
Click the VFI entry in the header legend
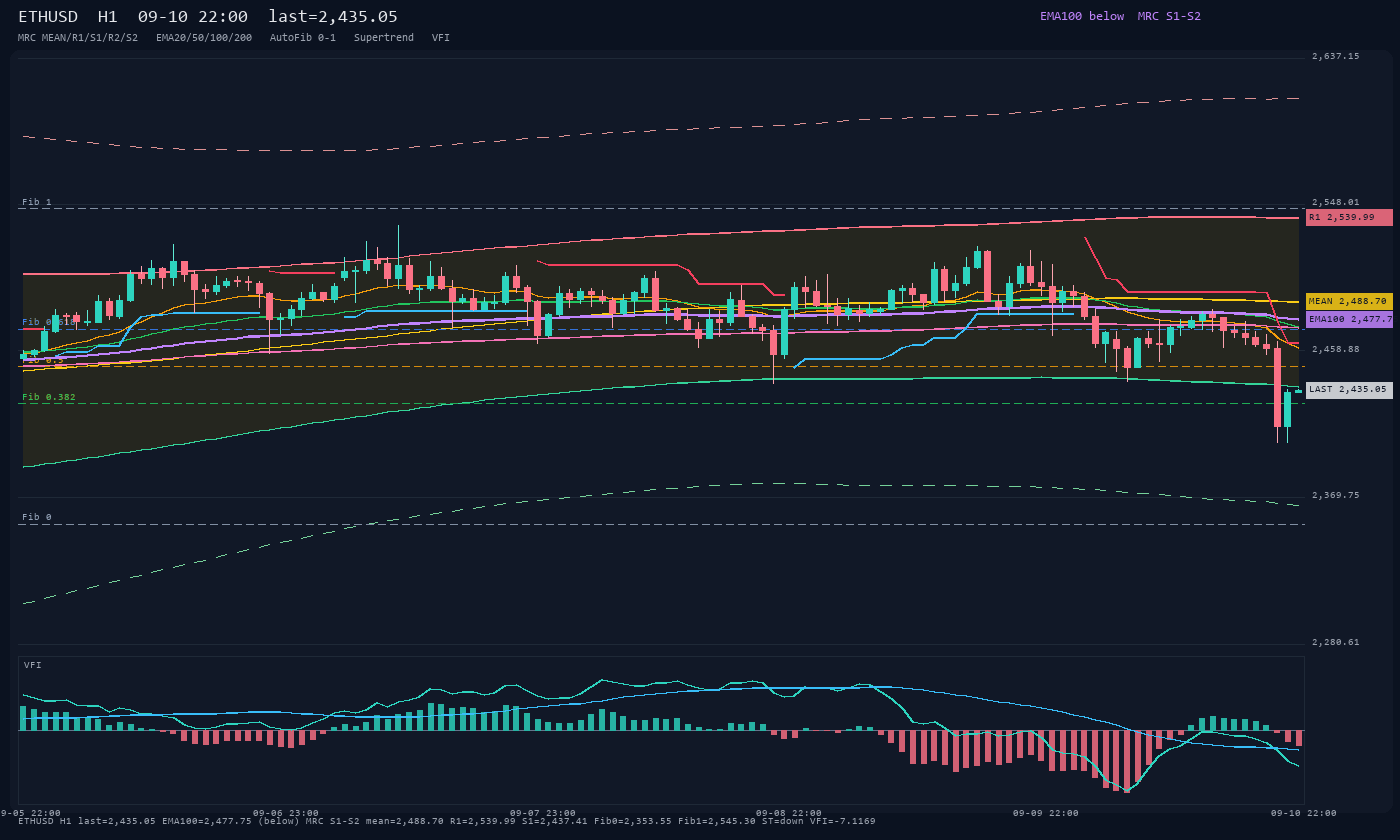coord(441,38)
